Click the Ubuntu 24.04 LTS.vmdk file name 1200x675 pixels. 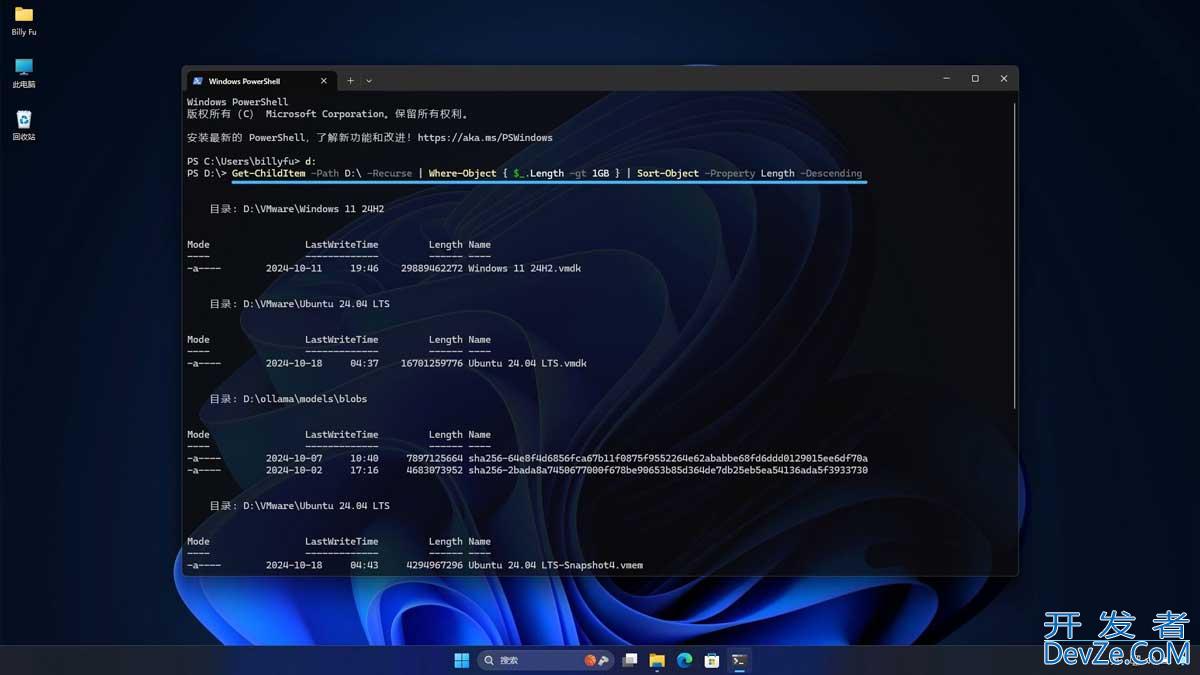pos(527,364)
